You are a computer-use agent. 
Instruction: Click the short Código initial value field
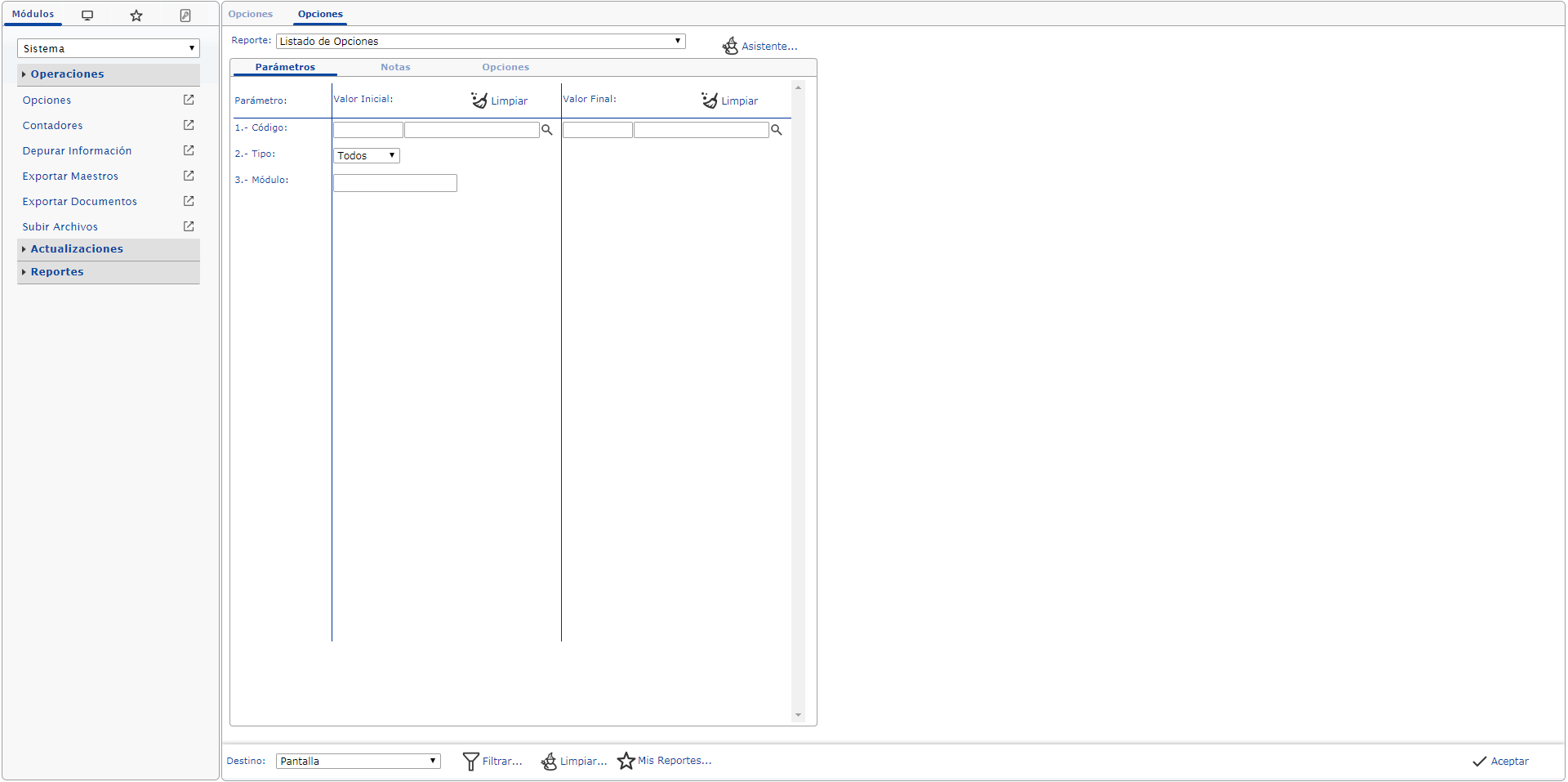pos(368,130)
